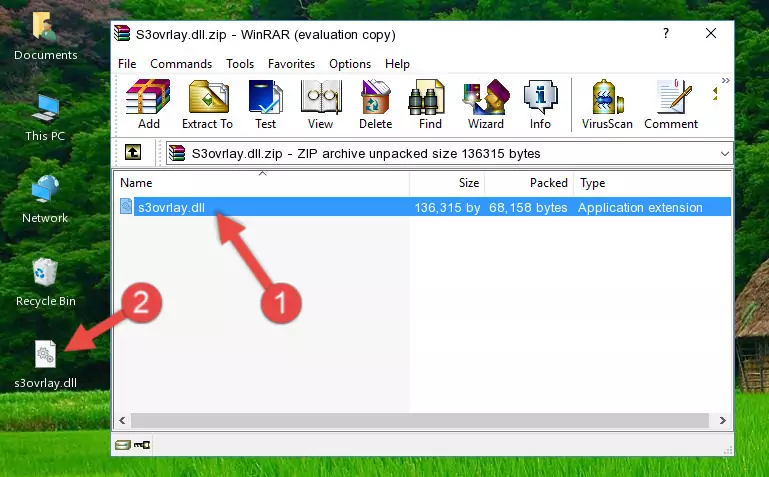
Task: Open the Help menu
Action: [397, 64]
